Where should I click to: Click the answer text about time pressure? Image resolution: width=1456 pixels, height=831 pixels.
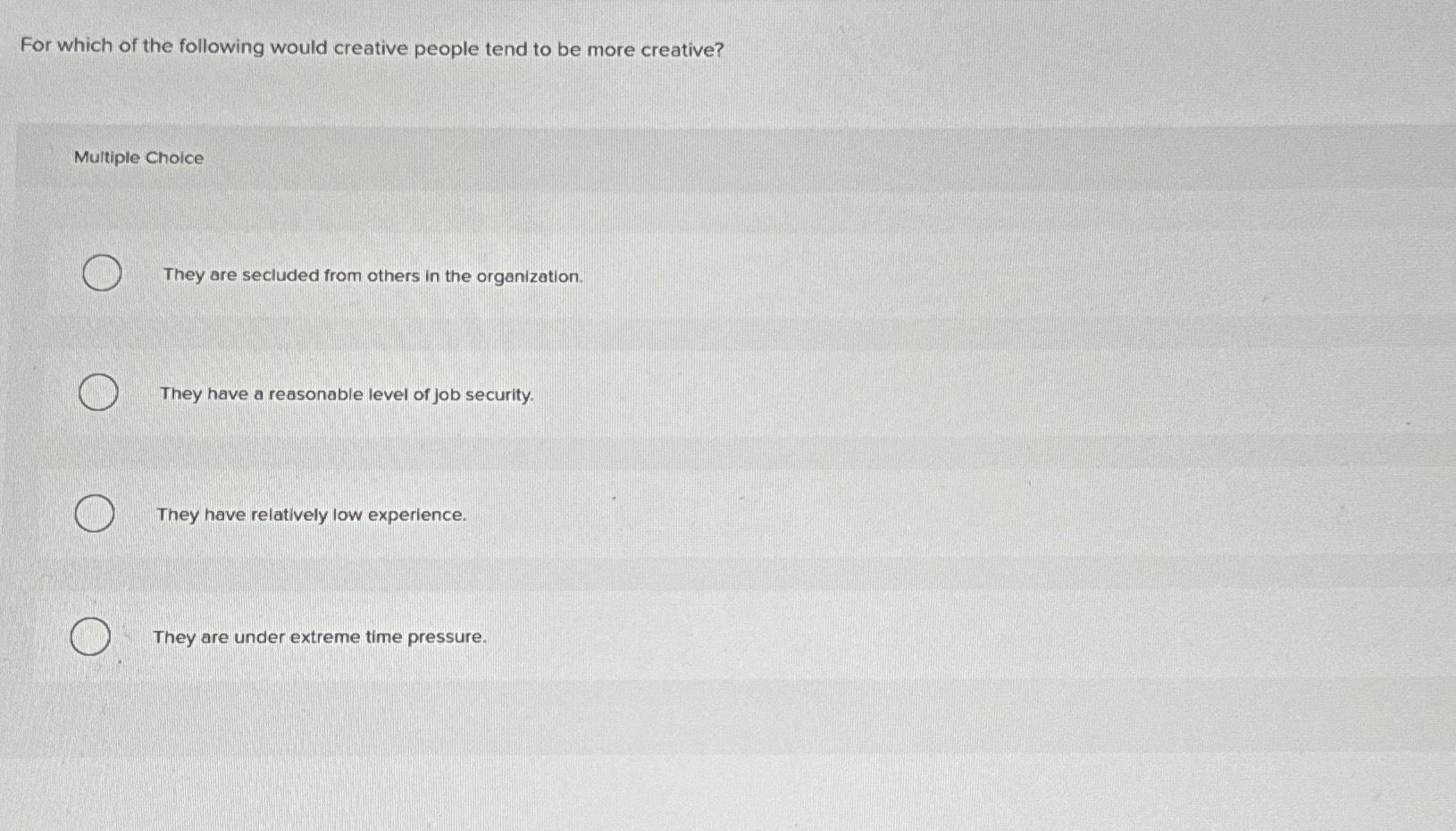point(321,636)
